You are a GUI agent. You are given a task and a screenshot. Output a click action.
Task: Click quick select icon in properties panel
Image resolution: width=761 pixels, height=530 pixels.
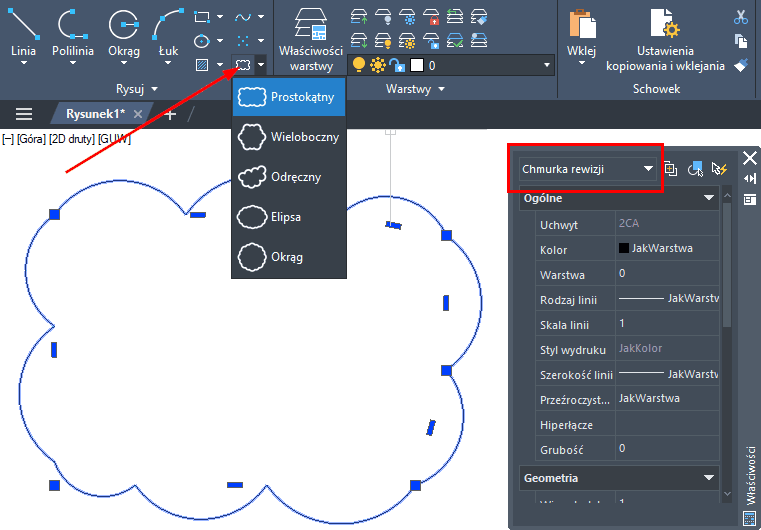click(x=719, y=169)
